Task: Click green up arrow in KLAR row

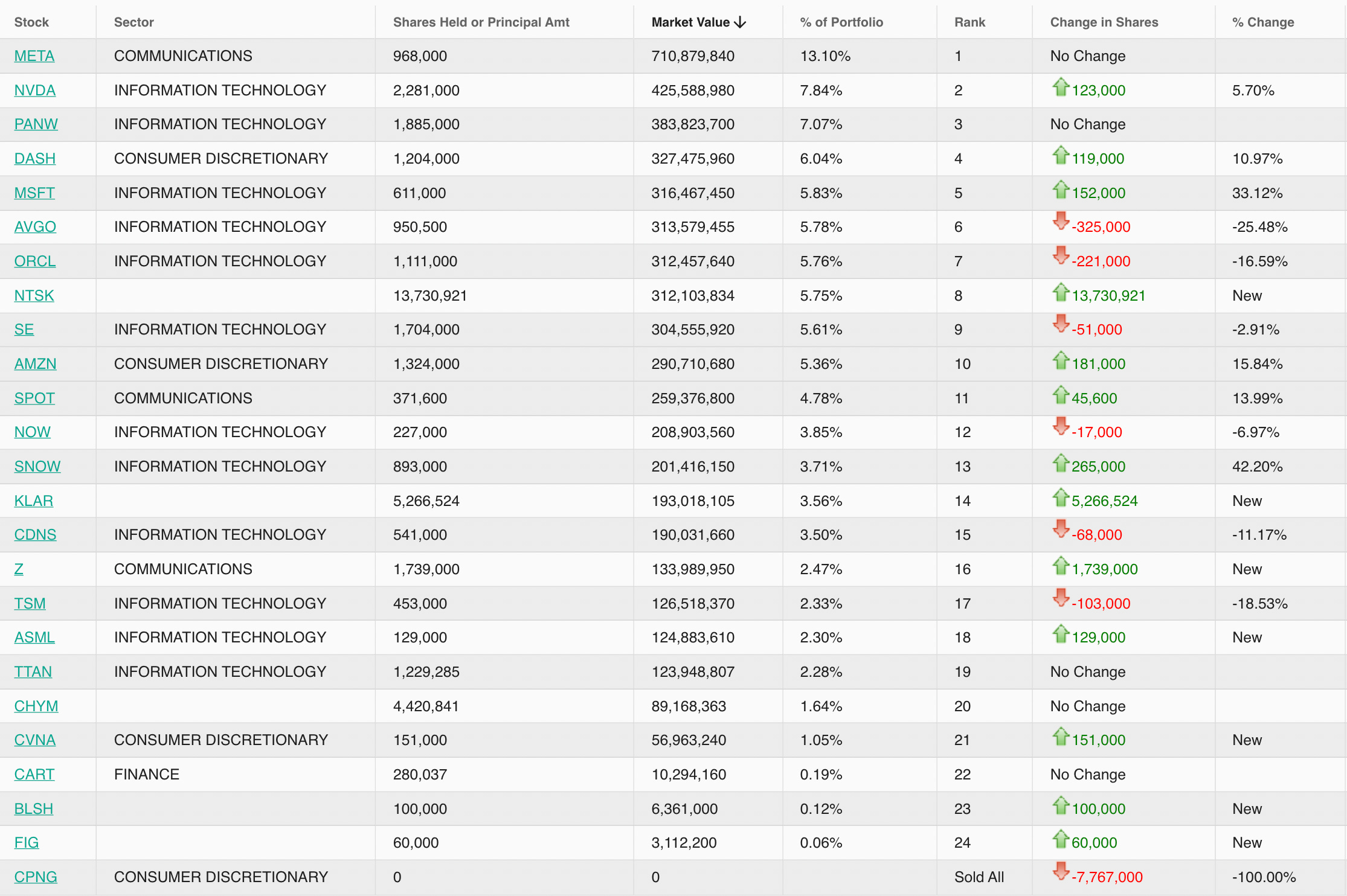Action: (x=1060, y=498)
